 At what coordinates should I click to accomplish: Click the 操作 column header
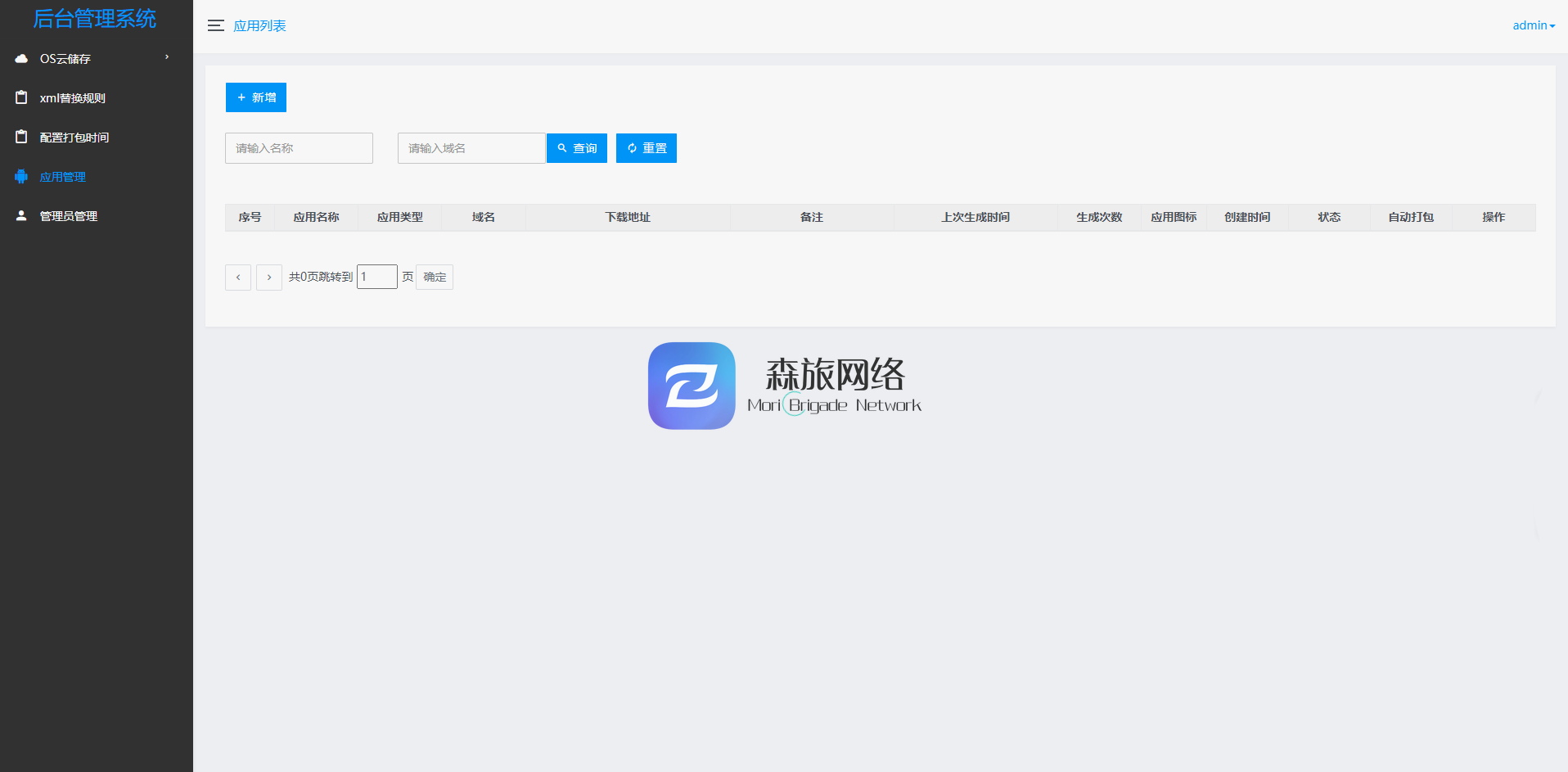click(x=1494, y=217)
